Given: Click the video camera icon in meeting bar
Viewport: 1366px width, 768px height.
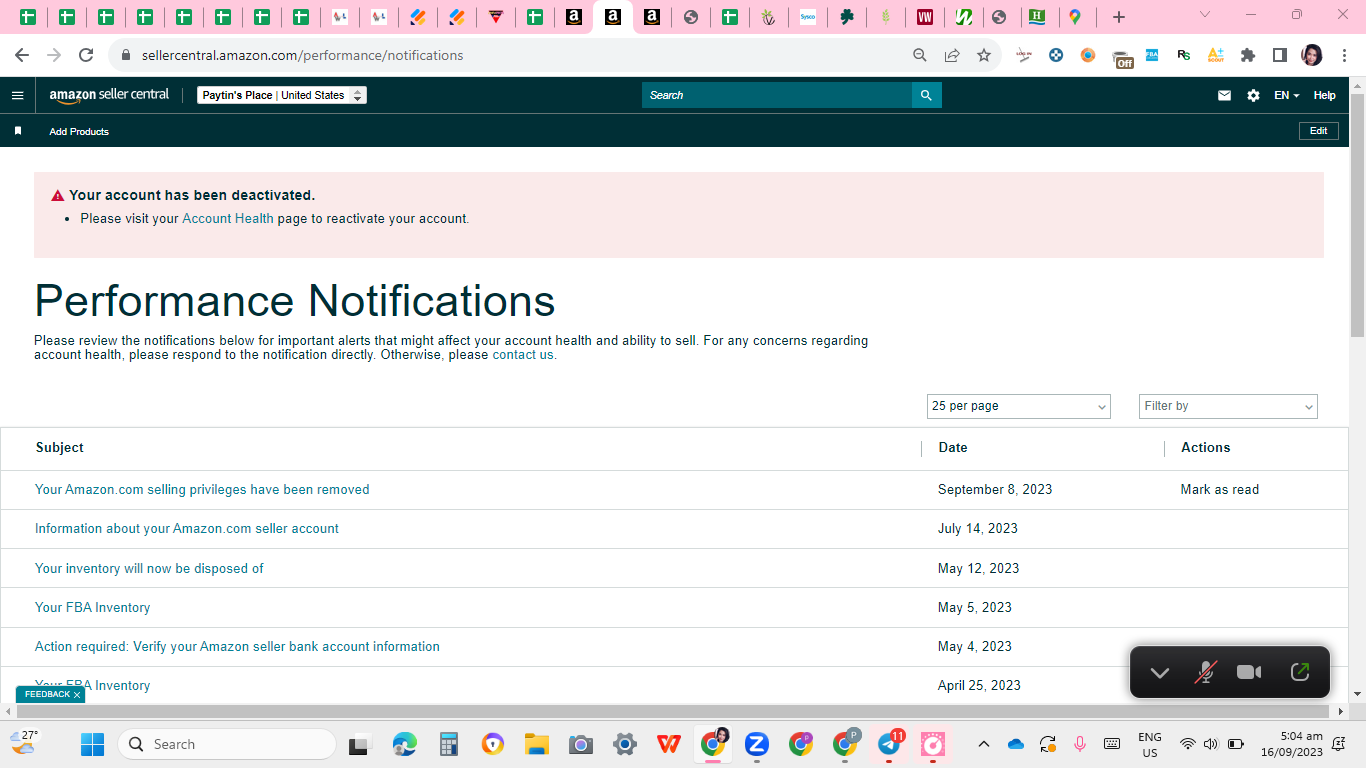Looking at the screenshot, I should [x=1249, y=672].
